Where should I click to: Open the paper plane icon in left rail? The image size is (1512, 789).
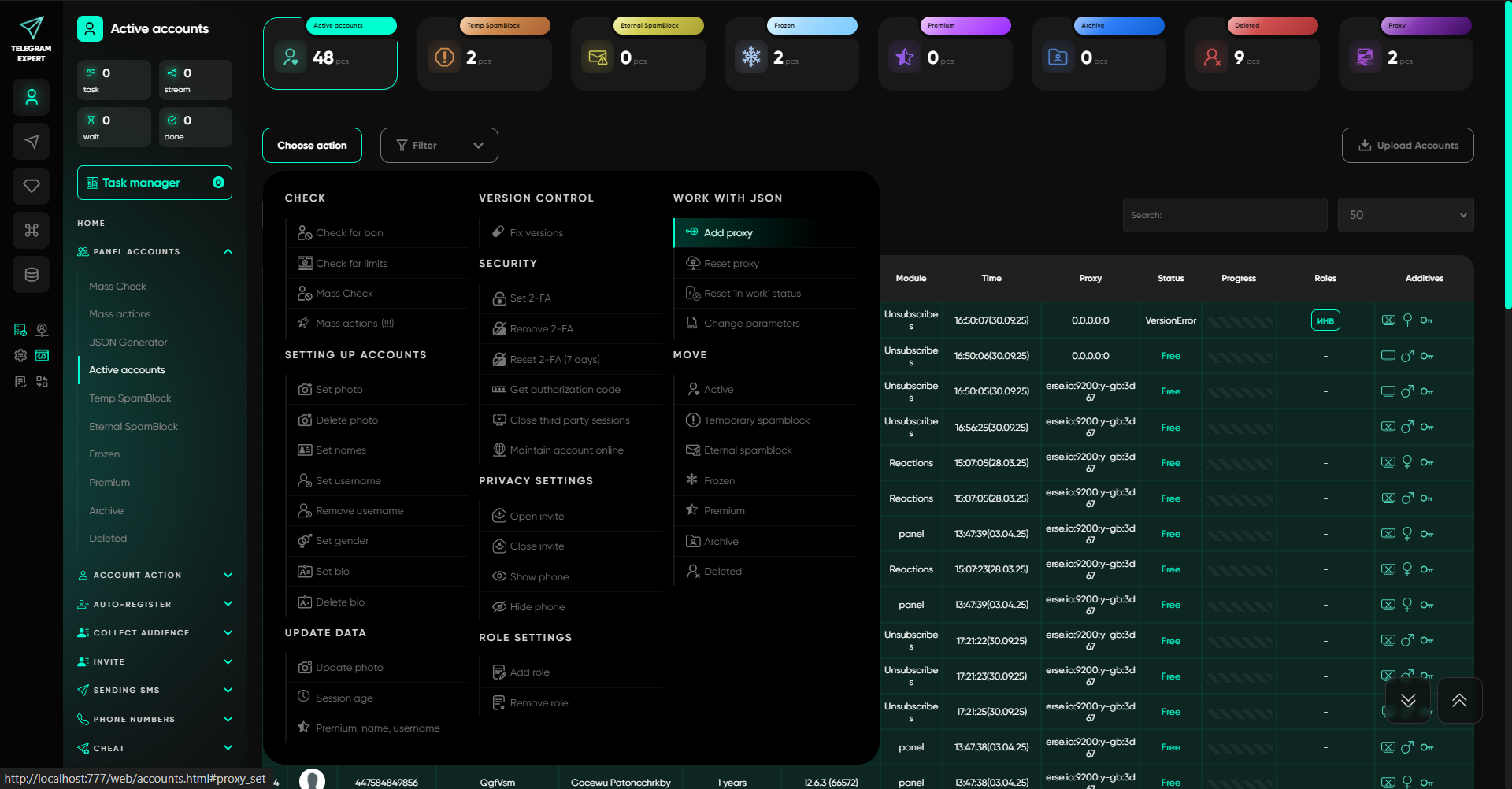tap(31, 142)
